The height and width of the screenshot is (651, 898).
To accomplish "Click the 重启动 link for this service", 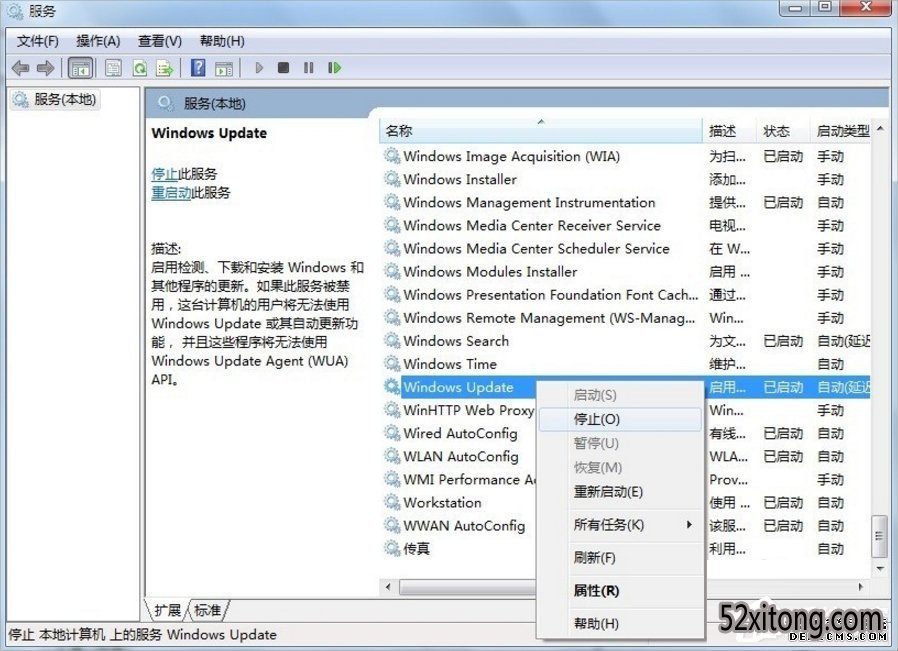I will pyautogui.click(x=171, y=192).
